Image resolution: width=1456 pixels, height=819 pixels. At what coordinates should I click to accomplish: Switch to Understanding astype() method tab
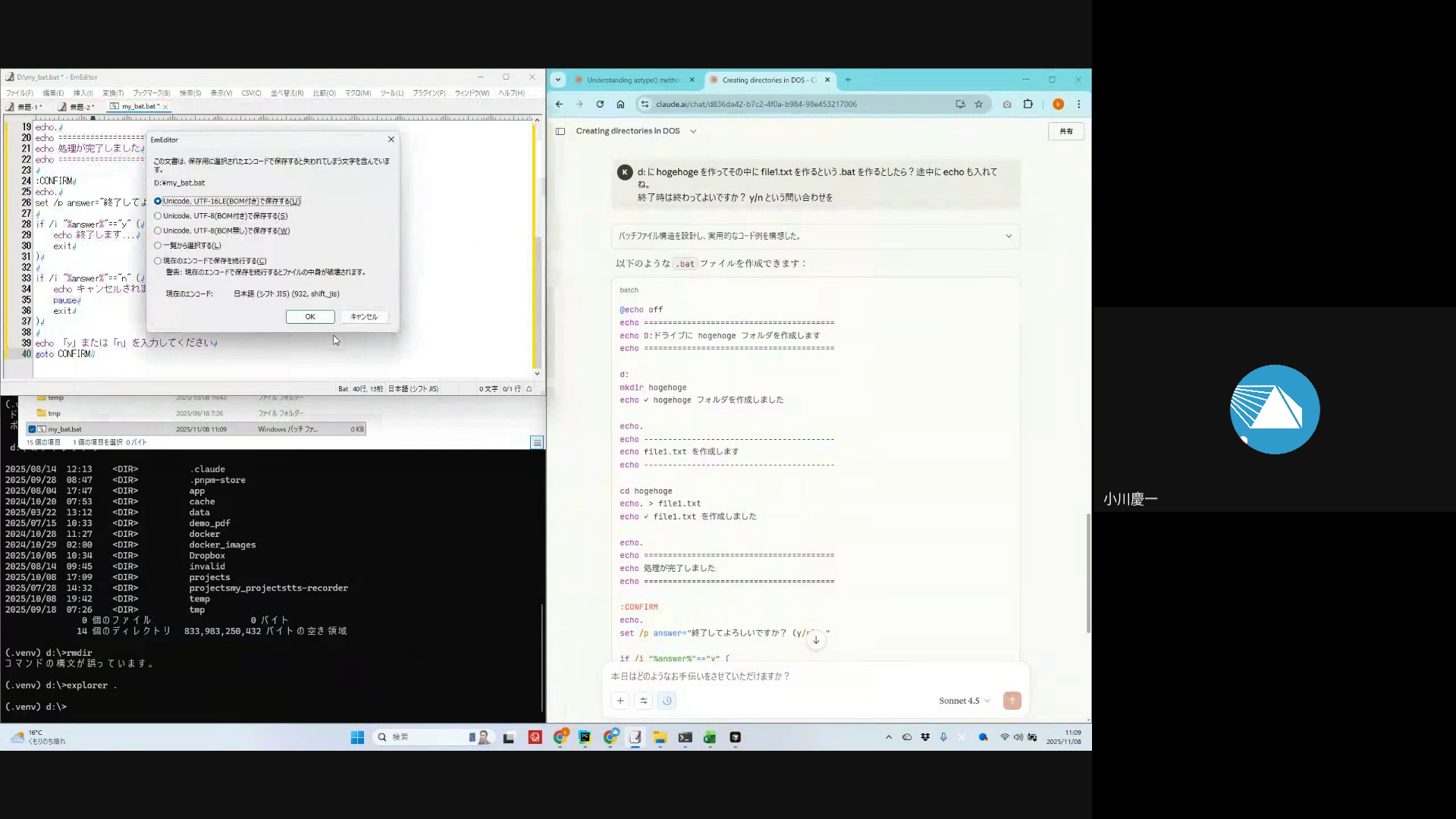[x=633, y=80]
